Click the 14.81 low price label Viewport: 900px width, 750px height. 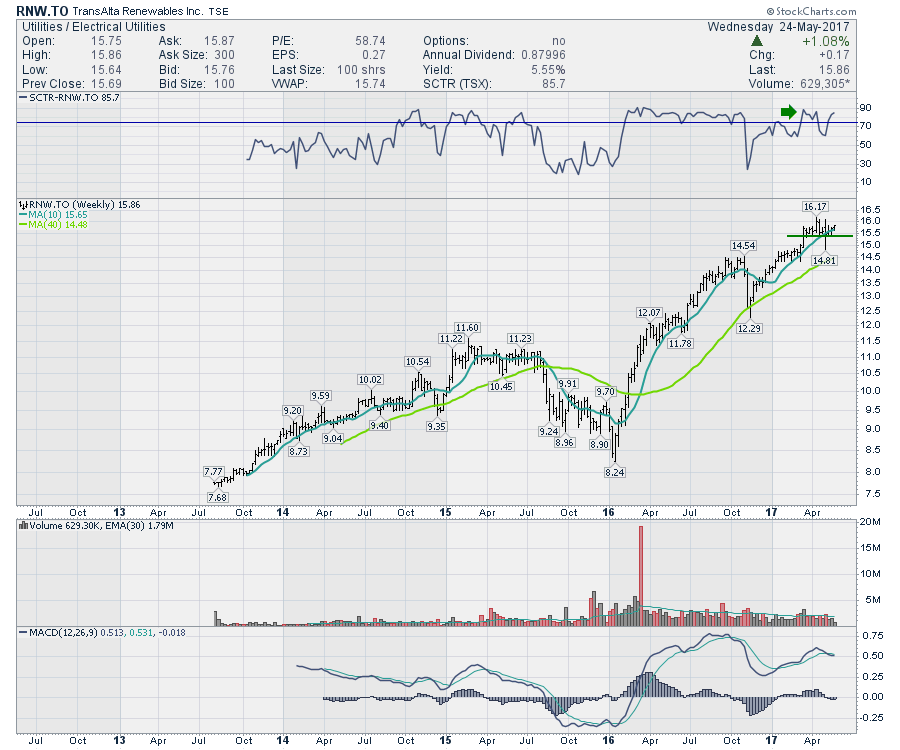pyautogui.click(x=824, y=261)
